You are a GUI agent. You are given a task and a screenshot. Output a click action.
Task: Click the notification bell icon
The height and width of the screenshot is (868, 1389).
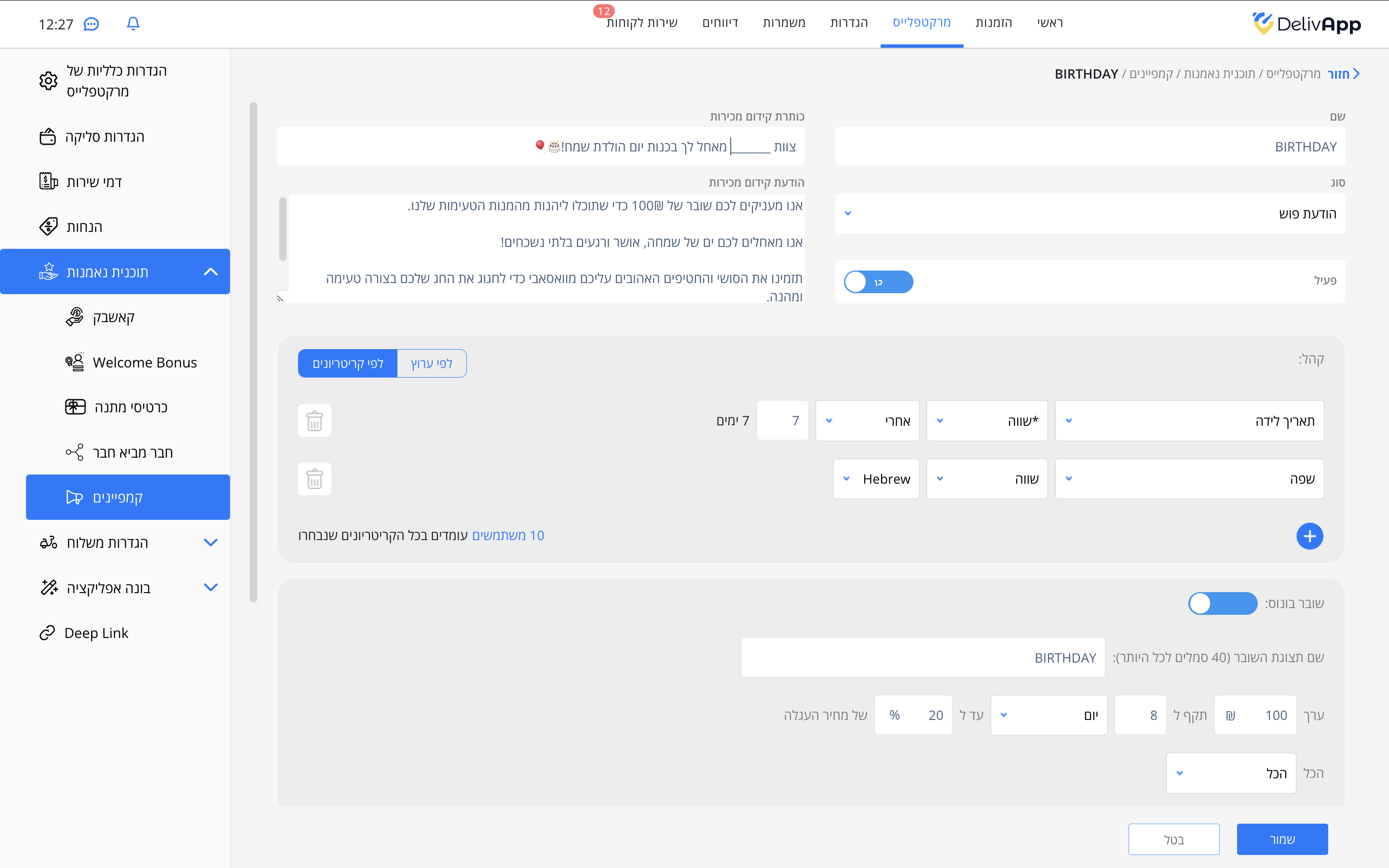click(x=133, y=24)
